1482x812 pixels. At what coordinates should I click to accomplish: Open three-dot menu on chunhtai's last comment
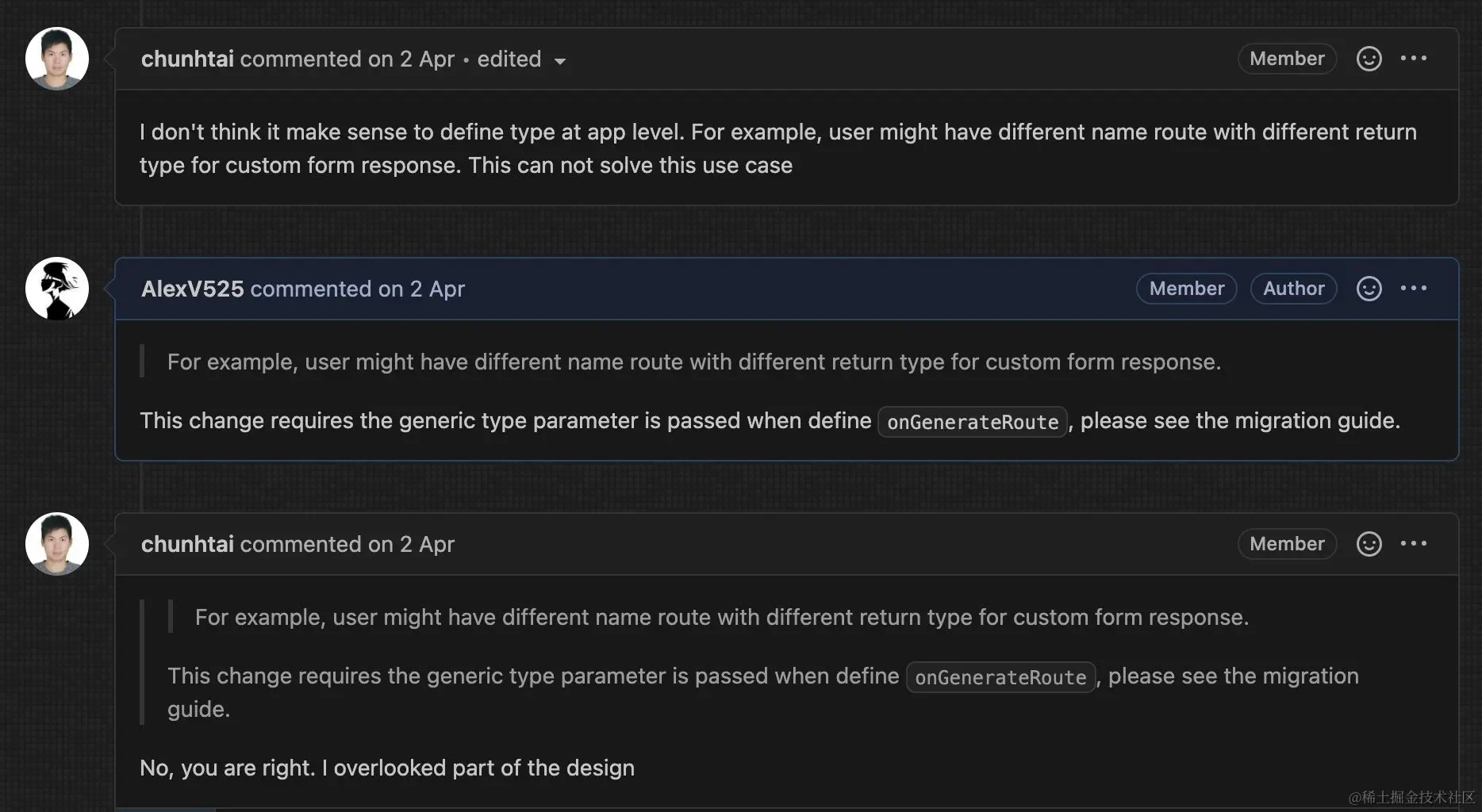pos(1413,544)
